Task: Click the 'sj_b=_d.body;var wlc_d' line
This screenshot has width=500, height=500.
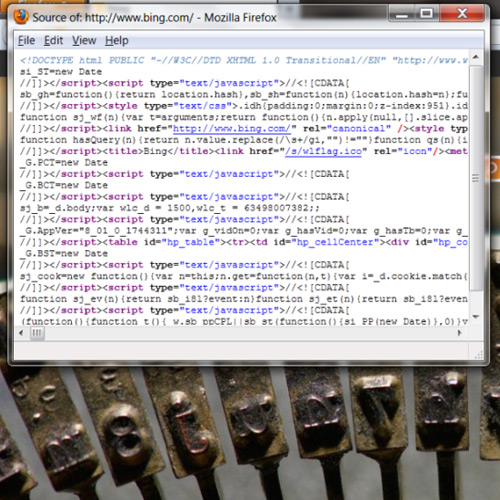Action: 170,208
